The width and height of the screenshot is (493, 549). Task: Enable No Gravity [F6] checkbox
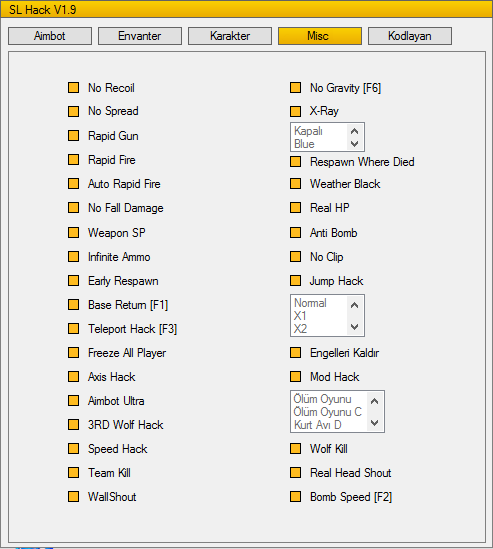[x=295, y=88]
